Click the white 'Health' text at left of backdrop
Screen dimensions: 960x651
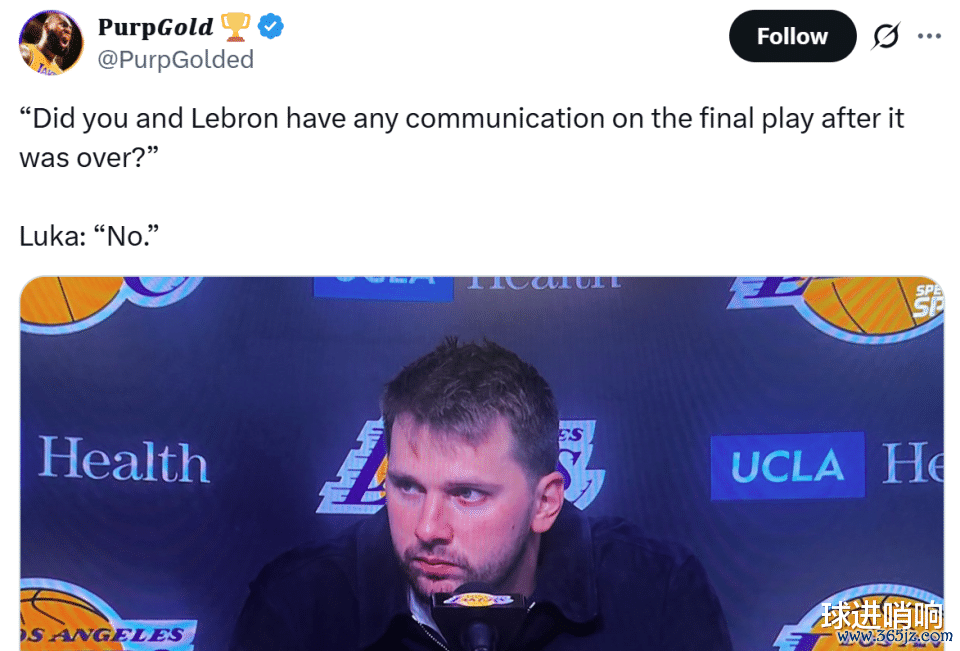(x=124, y=462)
